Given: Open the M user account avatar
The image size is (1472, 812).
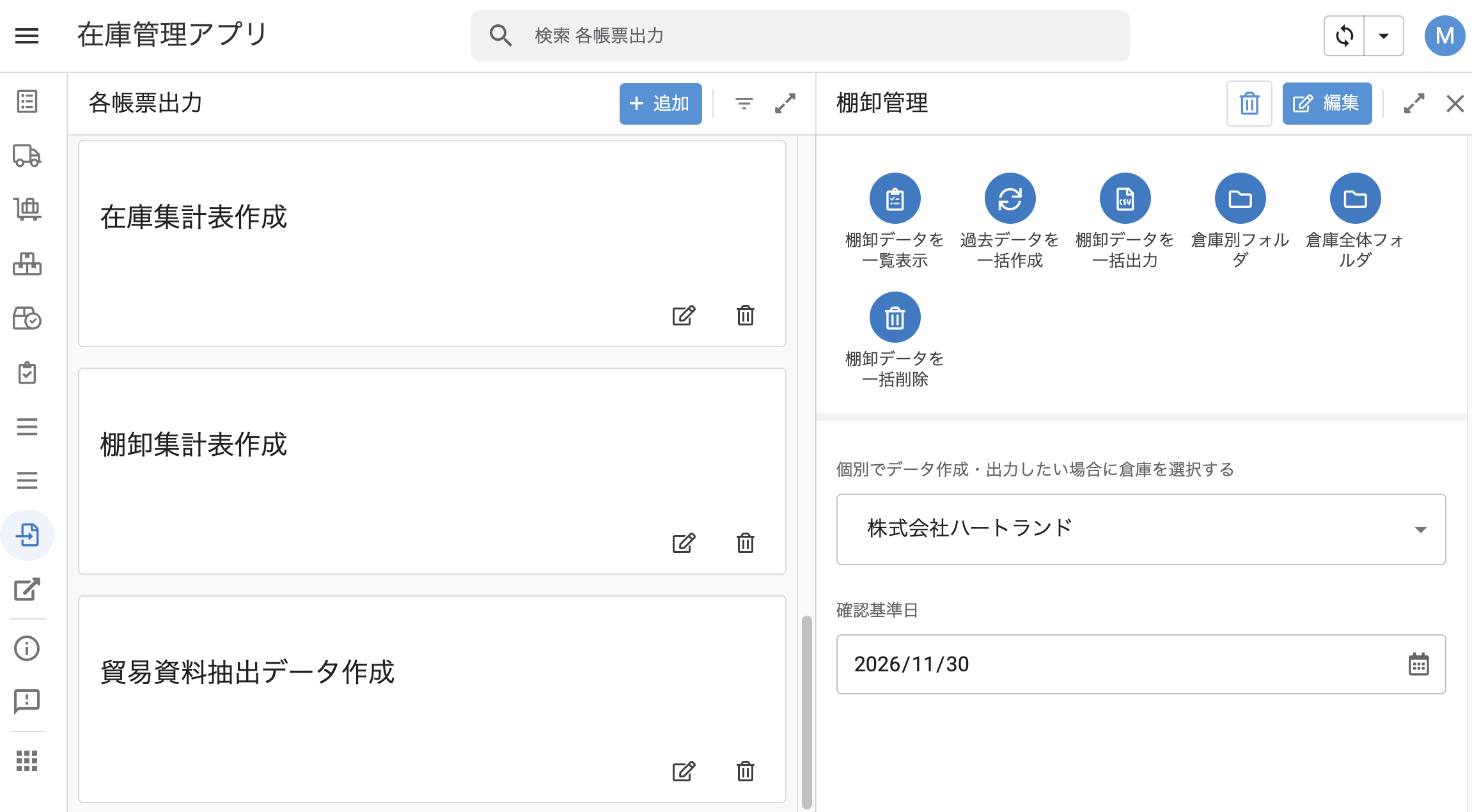Looking at the screenshot, I should coord(1445,36).
